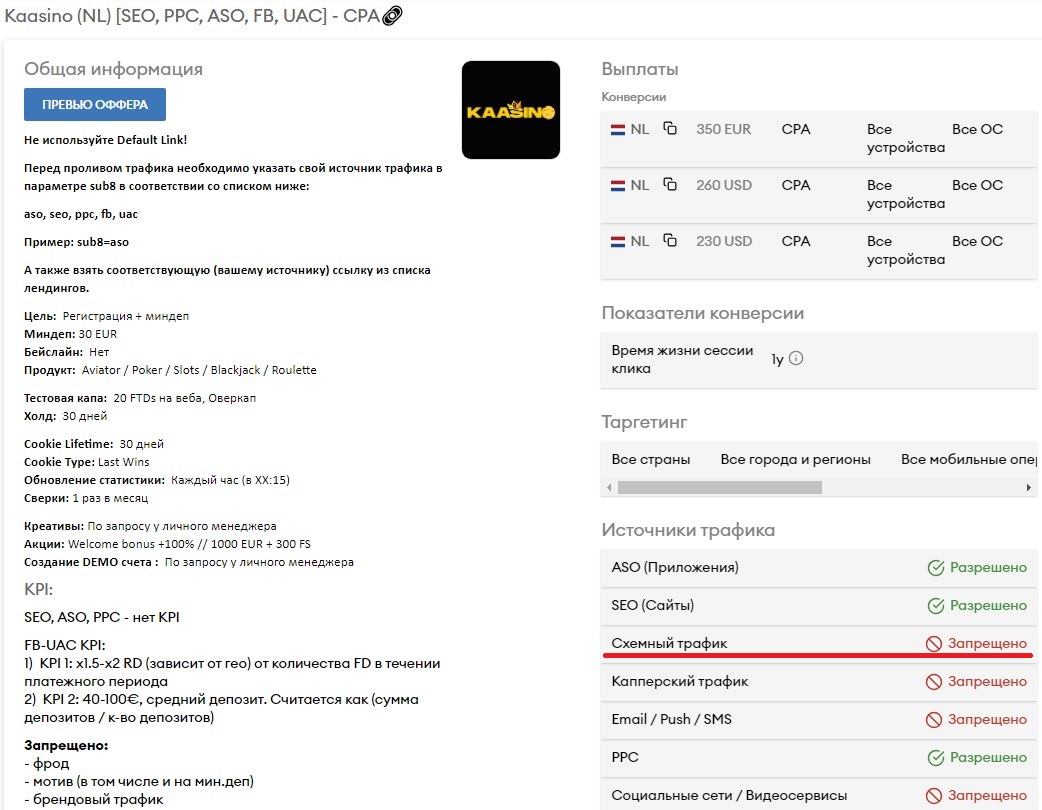Click the Не используйте Default Link! notice

click(x=106, y=140)
